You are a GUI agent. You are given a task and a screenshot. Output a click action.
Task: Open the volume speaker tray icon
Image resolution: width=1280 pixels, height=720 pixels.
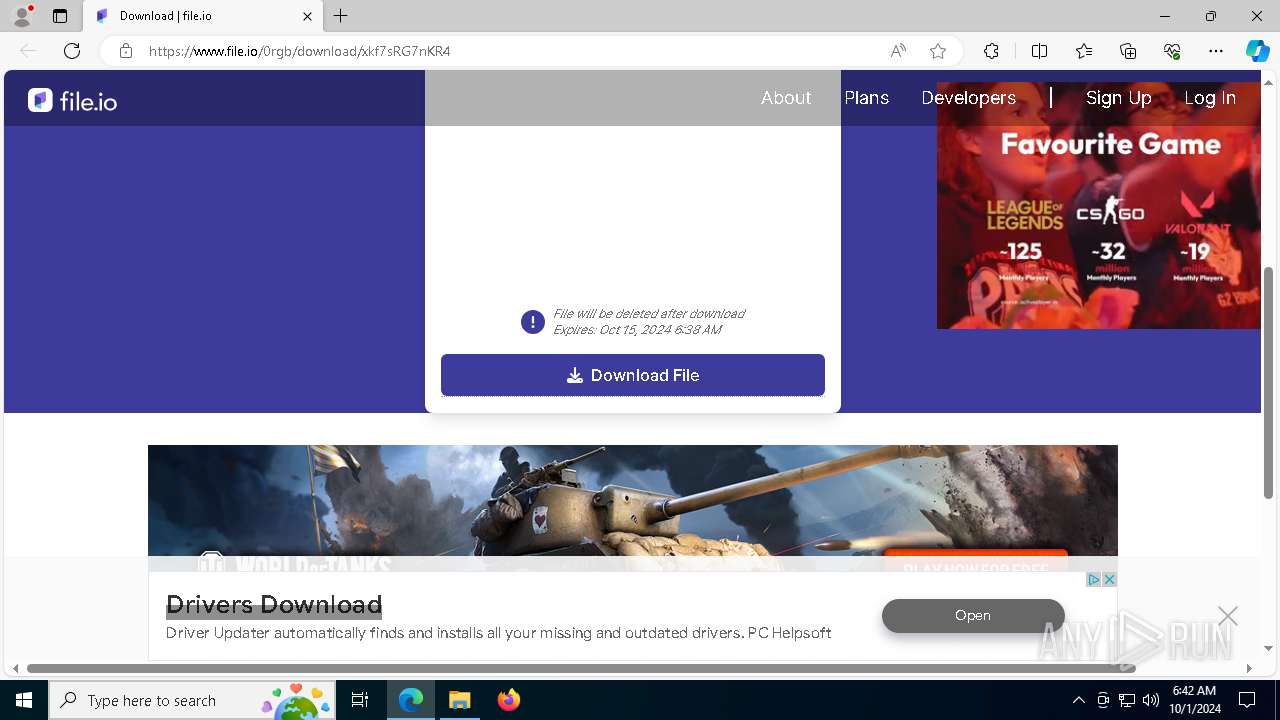(1151, 700)
